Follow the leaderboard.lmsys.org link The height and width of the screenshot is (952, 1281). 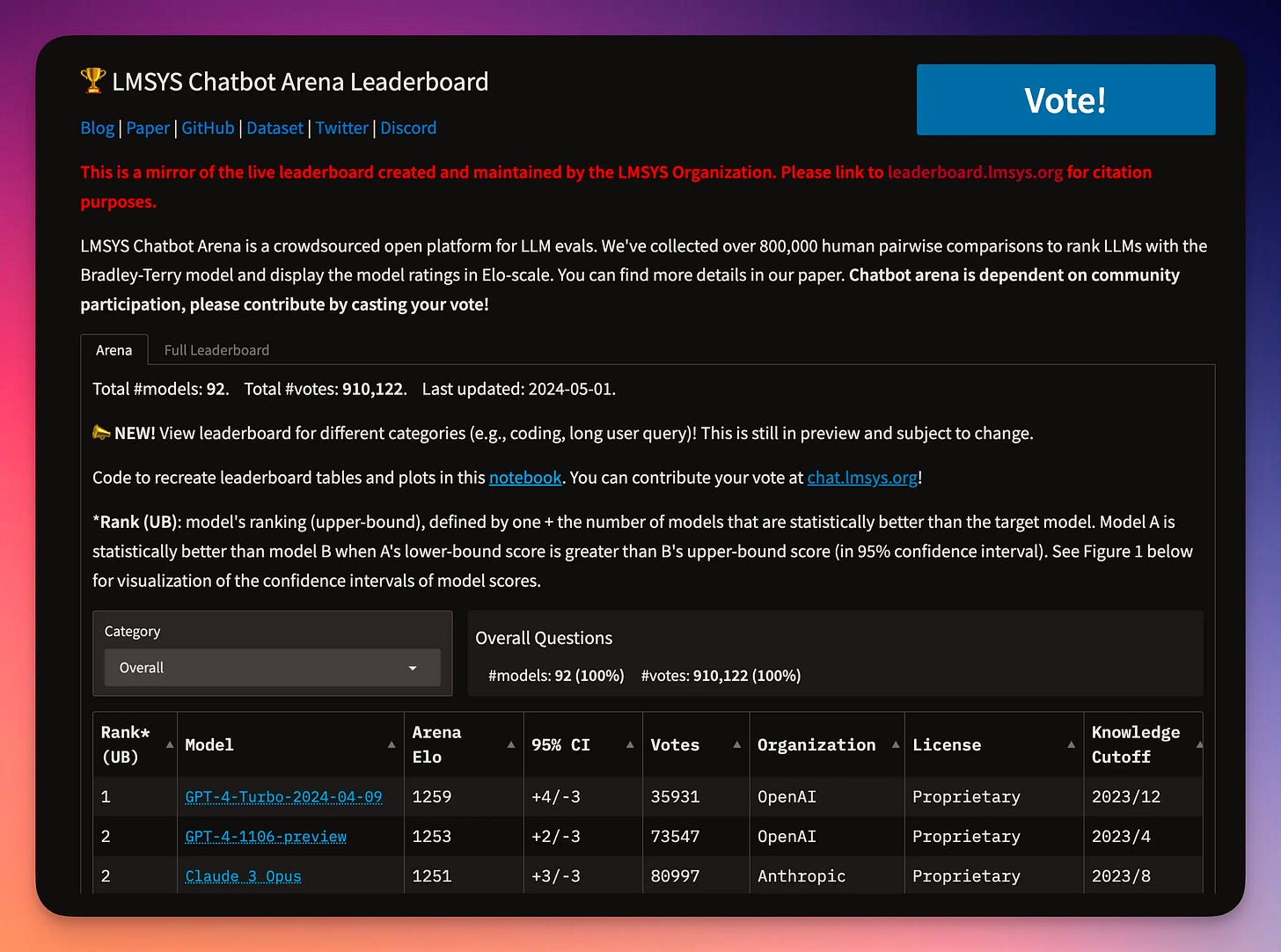coord(975,172)
